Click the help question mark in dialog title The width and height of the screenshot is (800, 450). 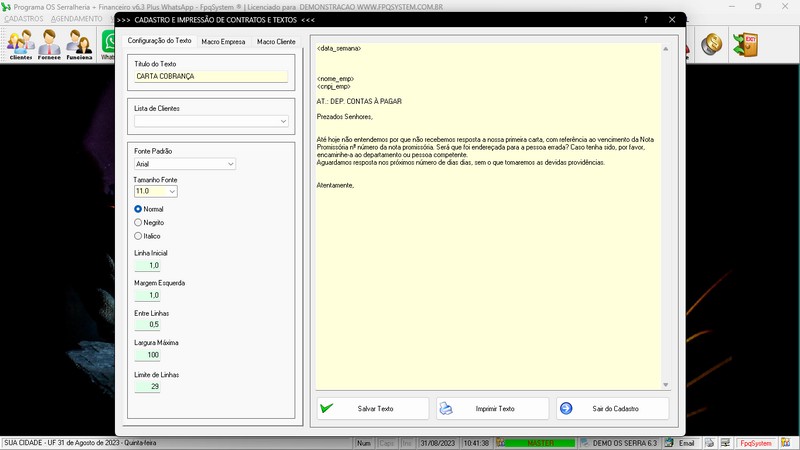645,20
